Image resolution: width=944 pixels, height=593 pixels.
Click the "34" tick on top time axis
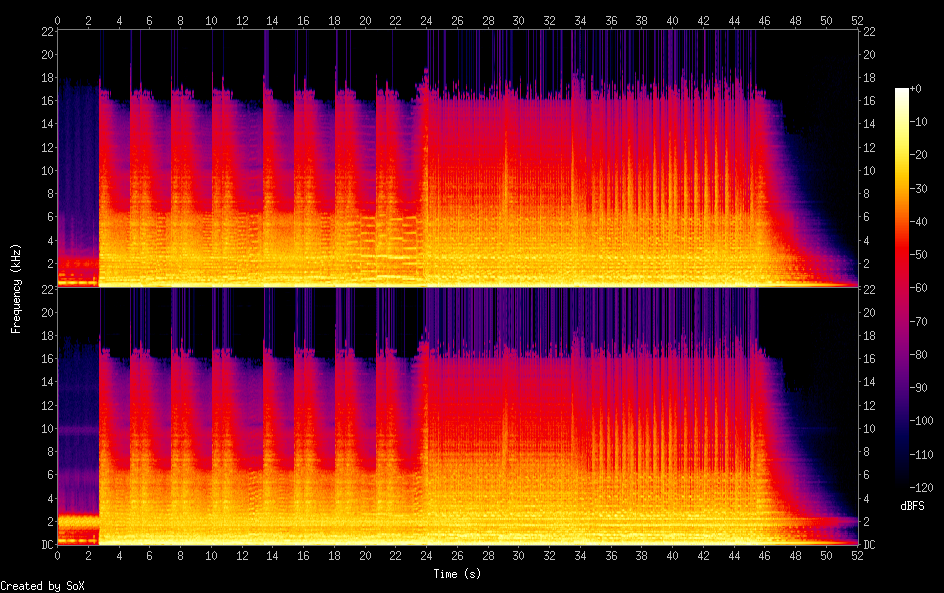[580, 20]
